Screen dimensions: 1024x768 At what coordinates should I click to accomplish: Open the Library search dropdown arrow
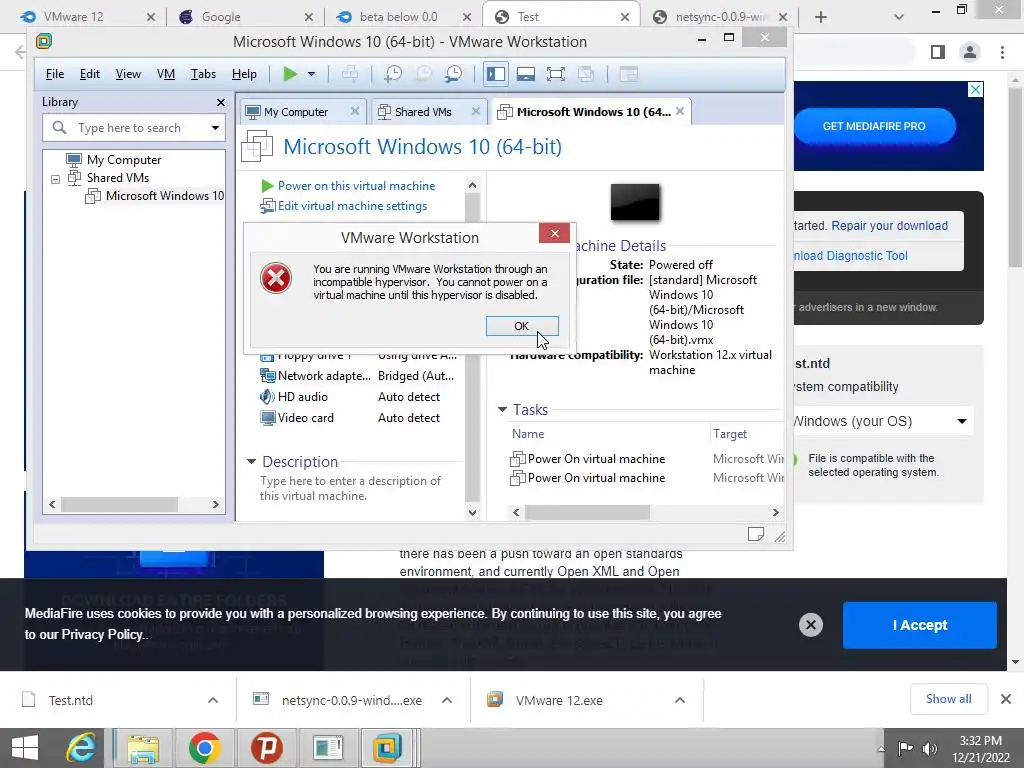tap(216, 127)
